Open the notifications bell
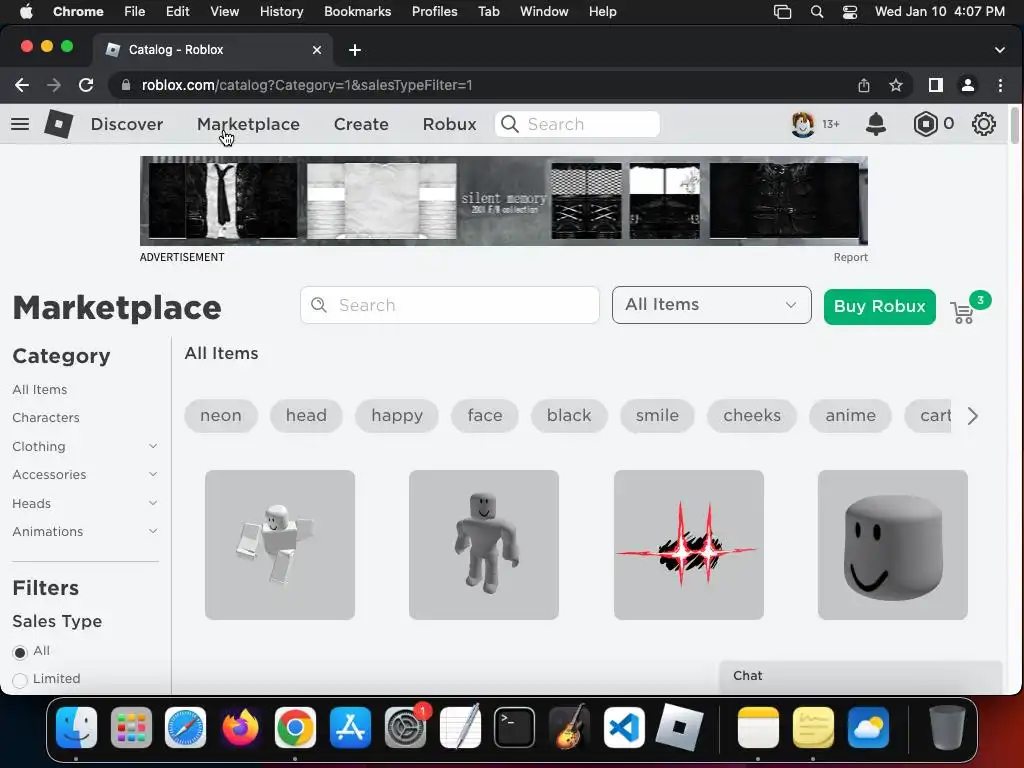This screenshot has width=1024, height=768. [876, 124]
